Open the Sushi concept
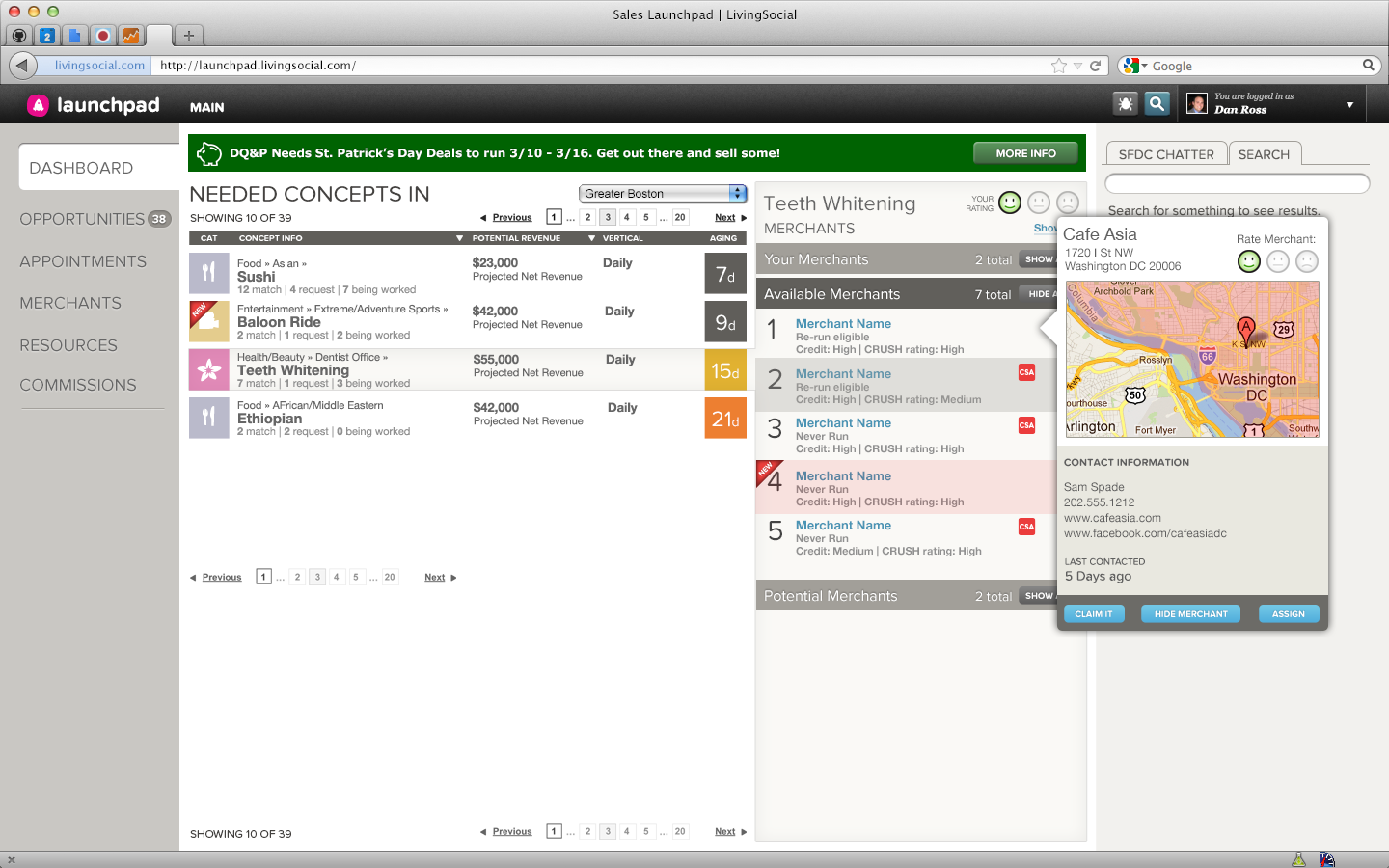 point(257,277)
